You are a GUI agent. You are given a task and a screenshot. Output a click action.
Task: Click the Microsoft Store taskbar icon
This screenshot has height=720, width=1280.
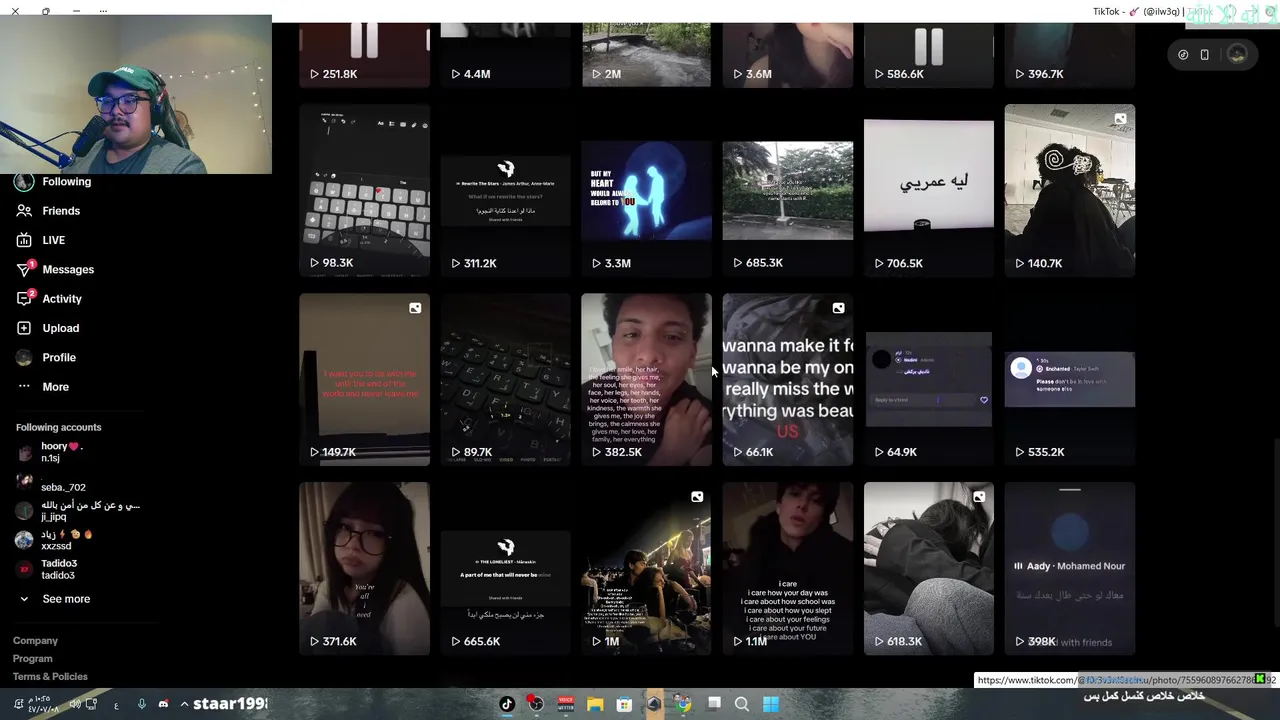point(624,704)
